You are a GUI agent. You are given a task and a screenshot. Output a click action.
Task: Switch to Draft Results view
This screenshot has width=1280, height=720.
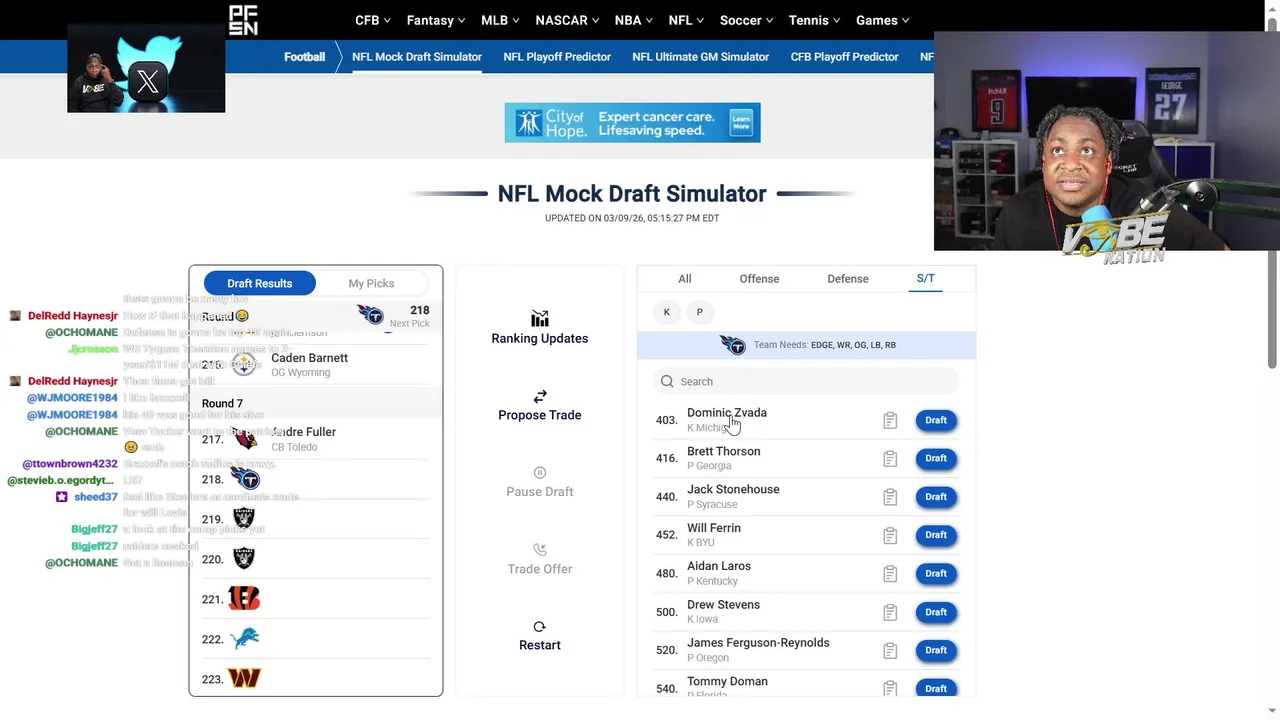[x=260, y=283]
